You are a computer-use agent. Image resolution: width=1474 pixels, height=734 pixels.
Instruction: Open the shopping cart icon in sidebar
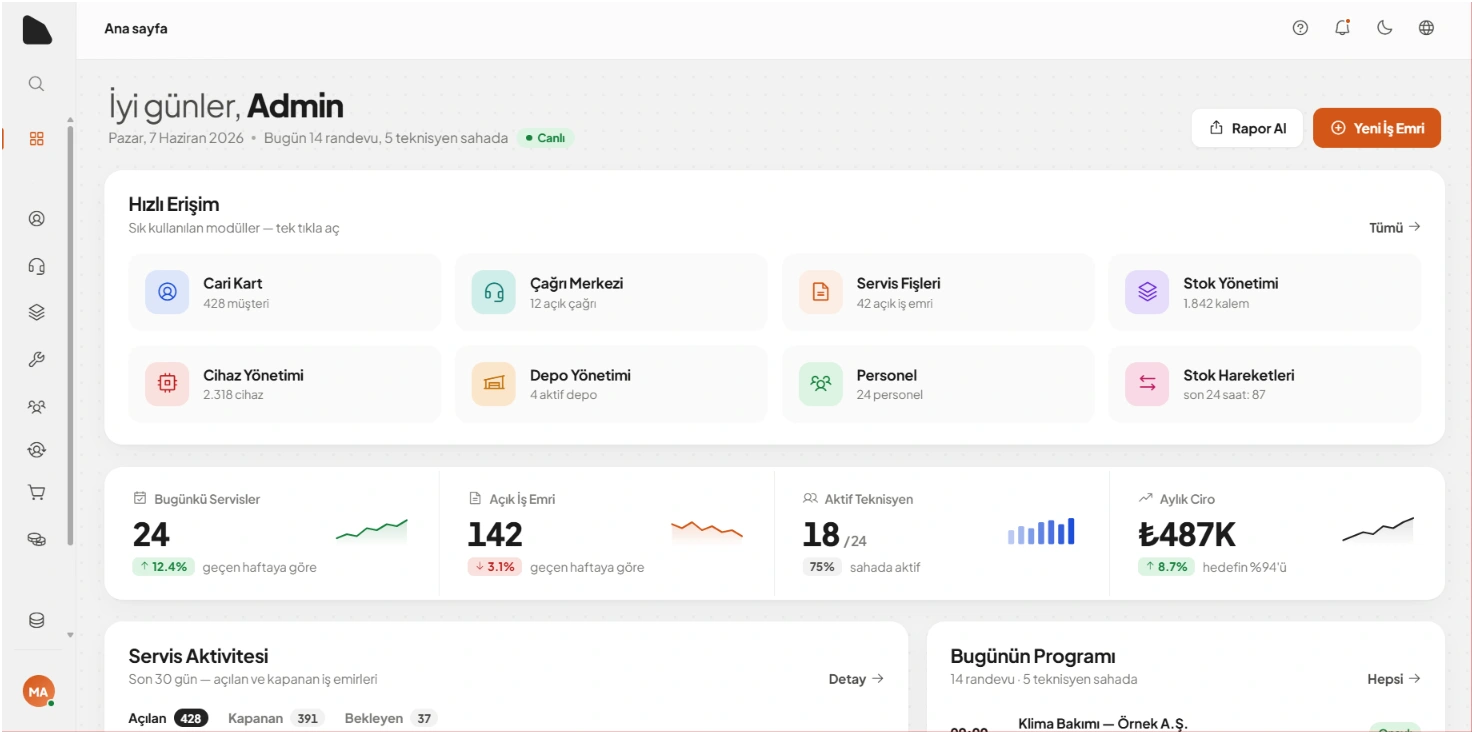click(x=36, y=492)
